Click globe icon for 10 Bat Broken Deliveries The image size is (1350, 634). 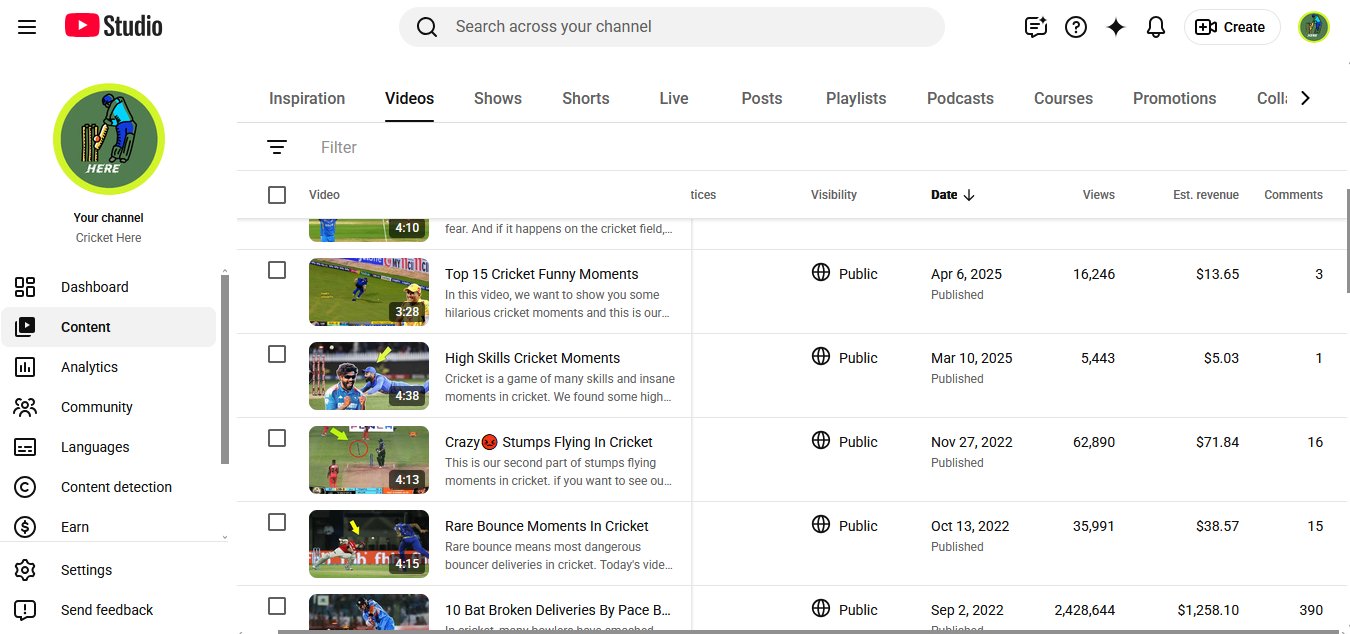coord(821,608)
